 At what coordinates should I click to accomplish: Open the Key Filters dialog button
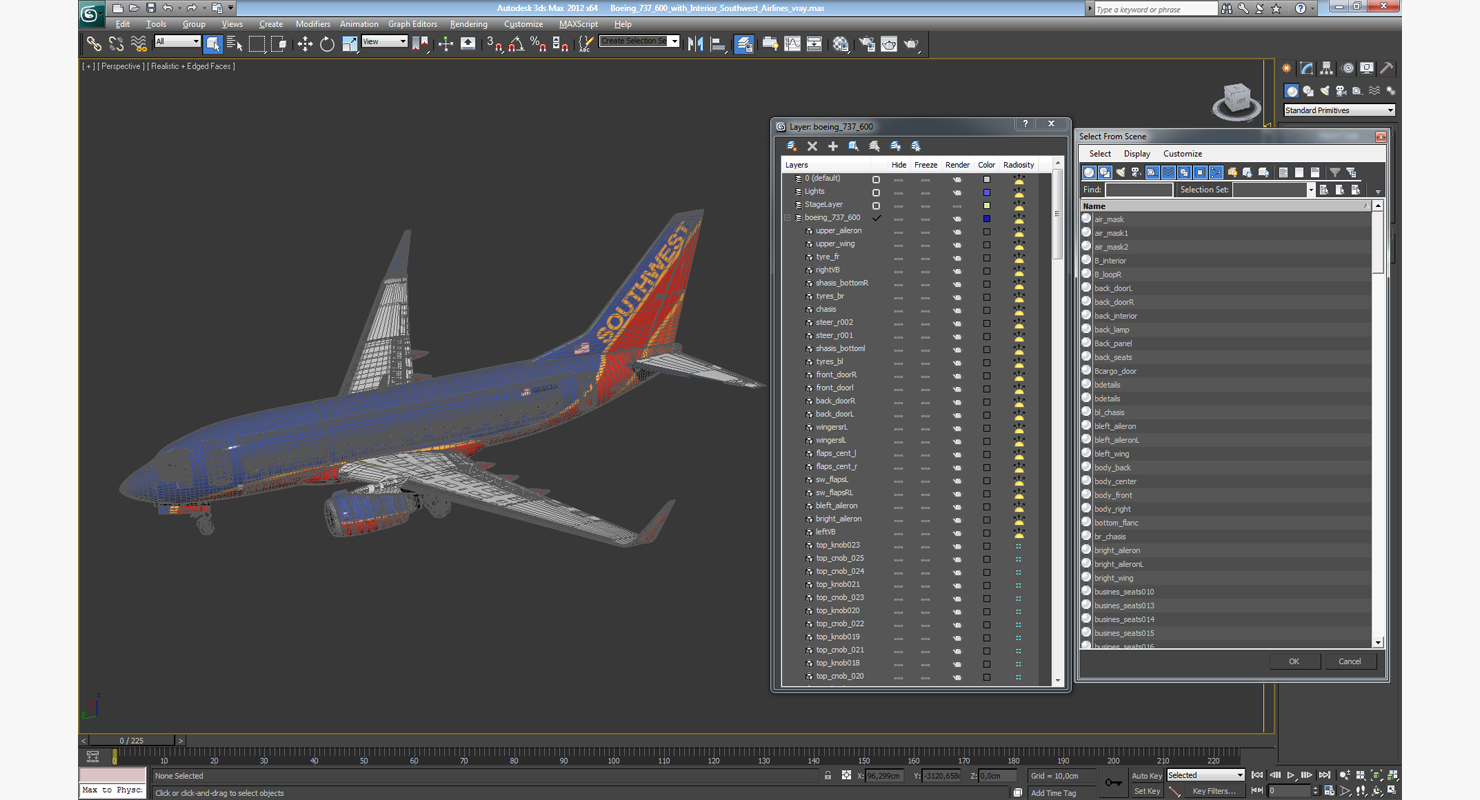(1213, 791)
